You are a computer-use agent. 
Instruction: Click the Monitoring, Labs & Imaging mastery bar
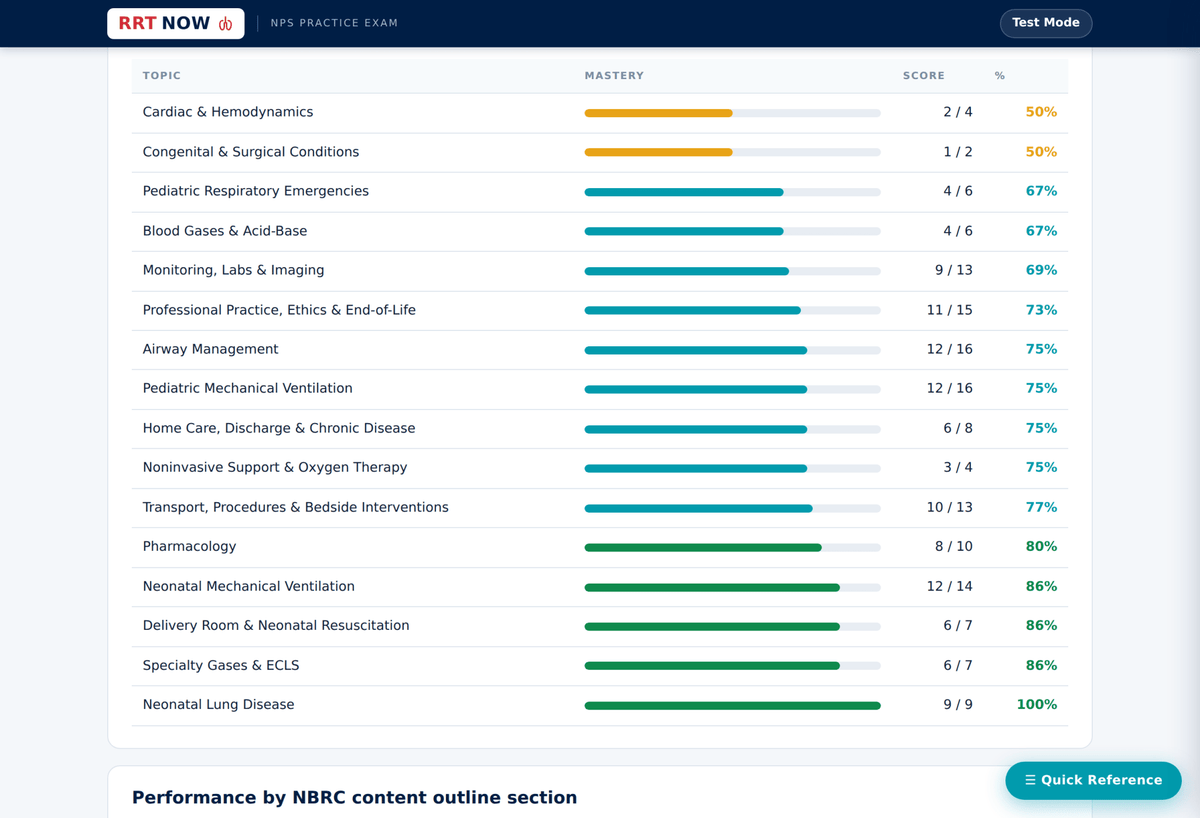(x=733, y=271)
